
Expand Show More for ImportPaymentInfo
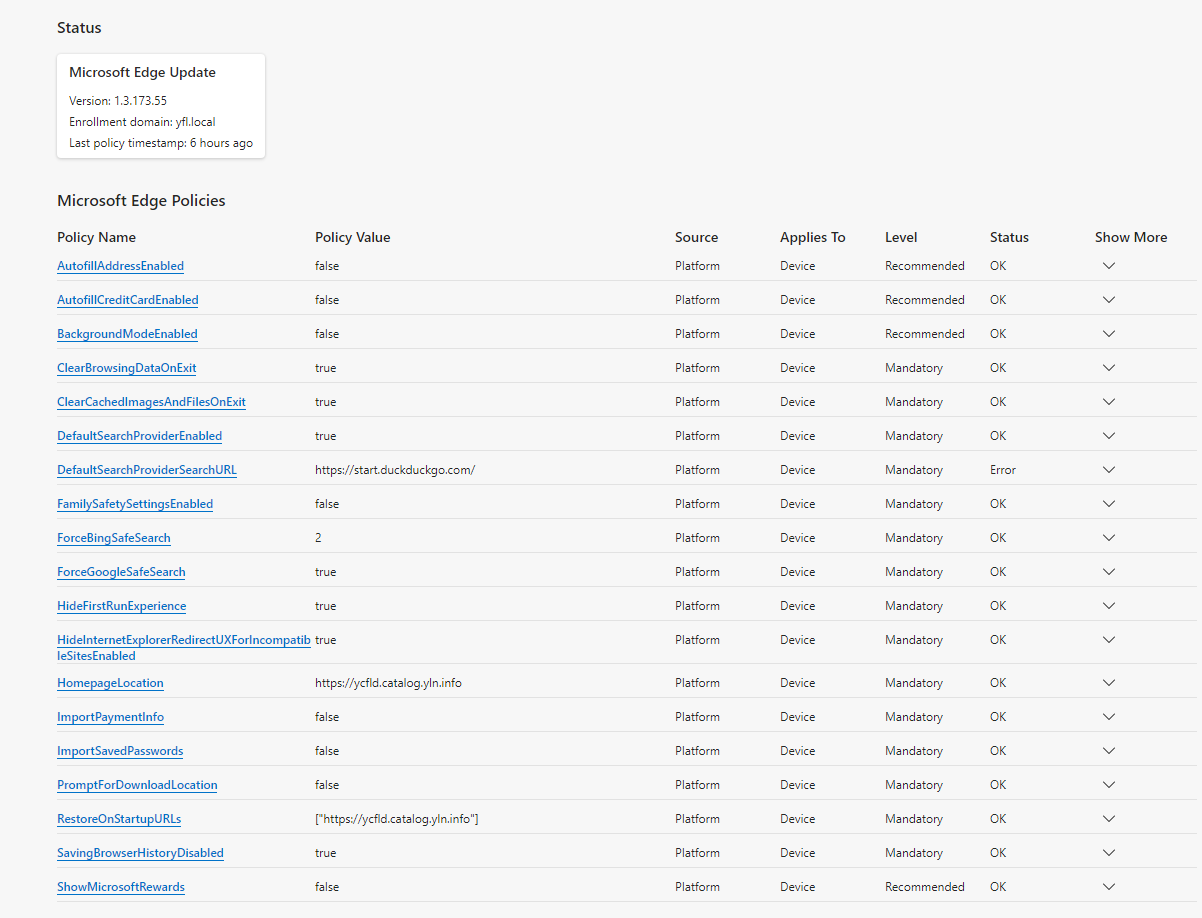(x=1108, y=717)
